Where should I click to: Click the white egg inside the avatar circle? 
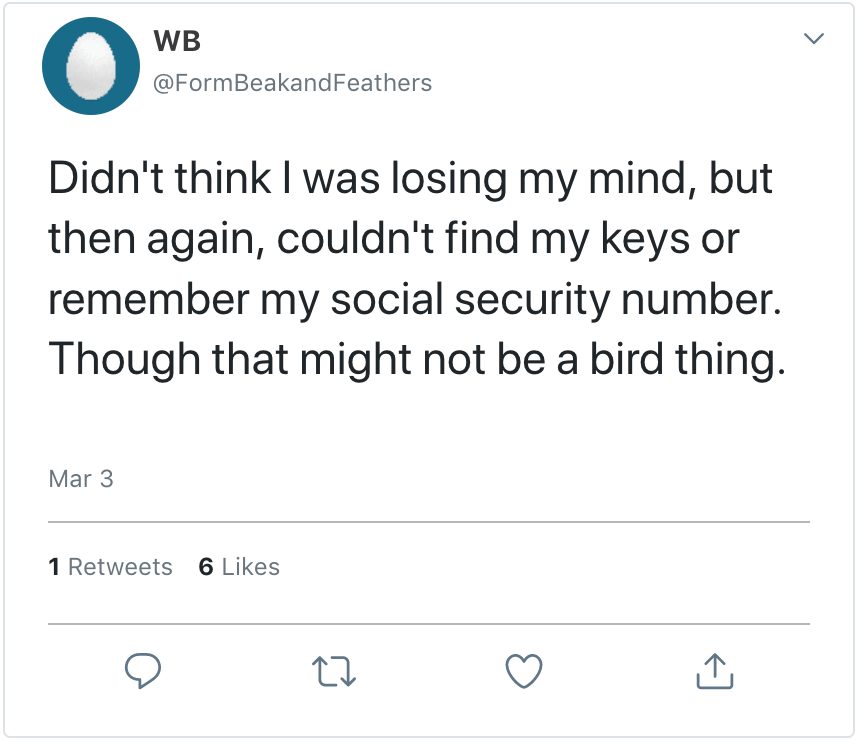pyautogui.click(x=90, y=68)
